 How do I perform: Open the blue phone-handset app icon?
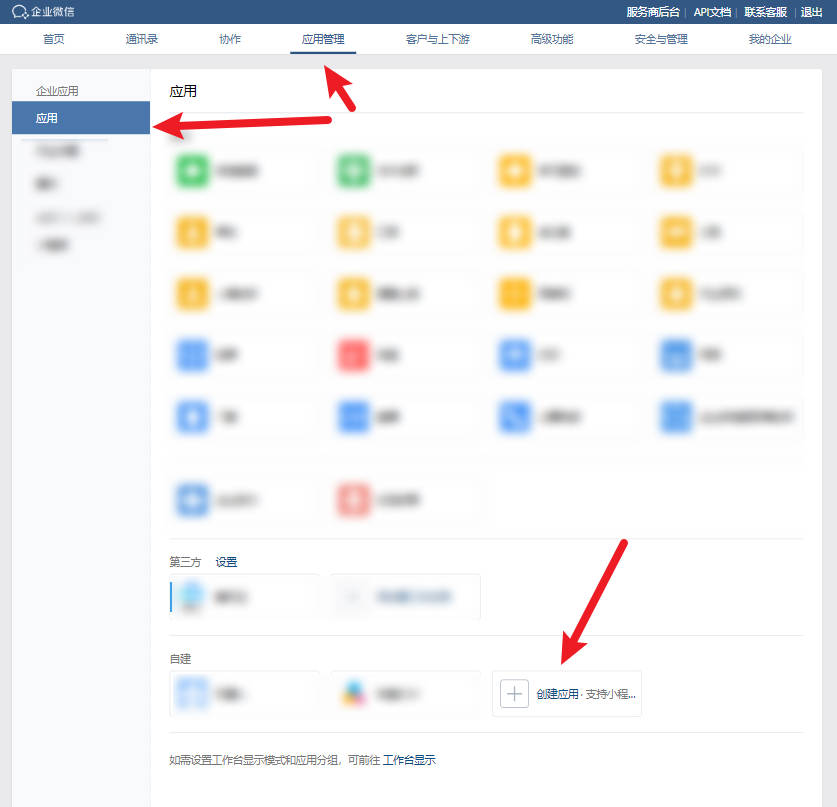[514, 416]
